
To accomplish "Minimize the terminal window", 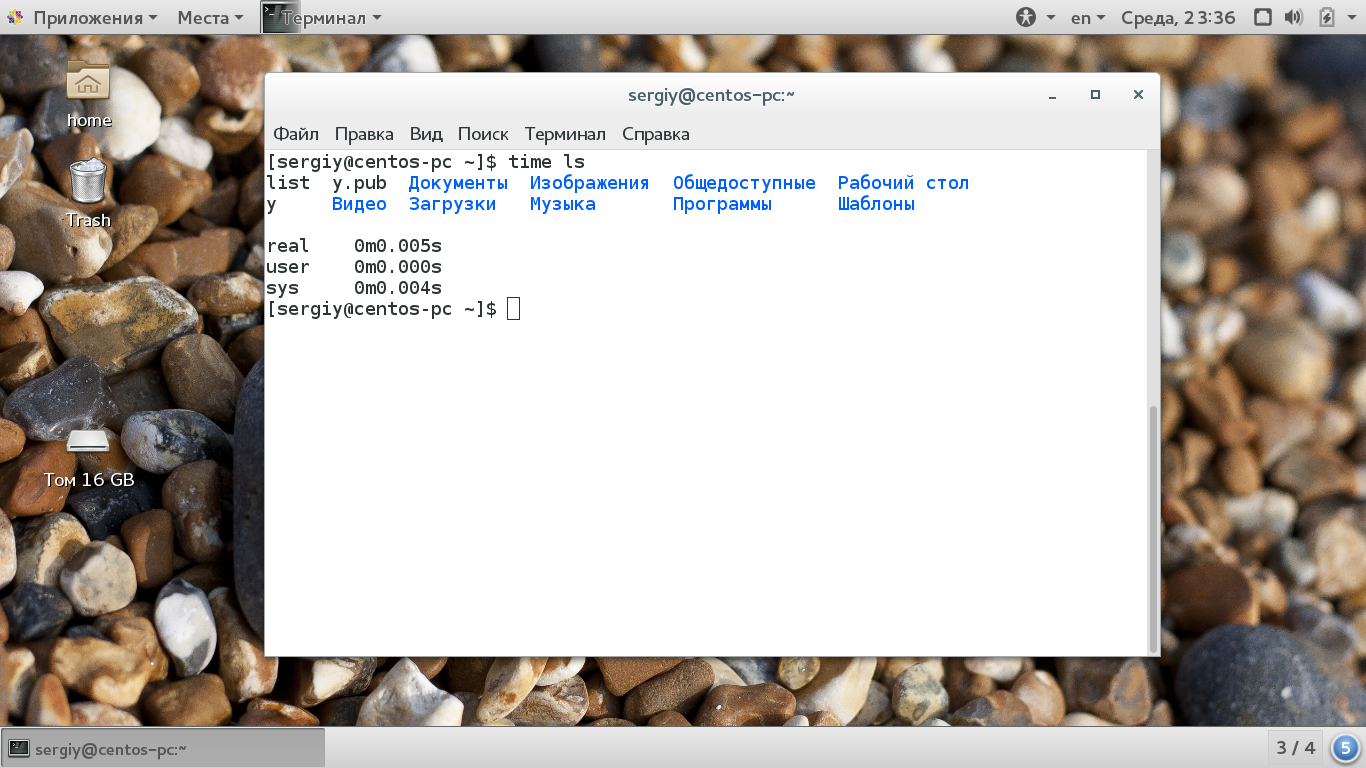I will tap(1053, 95).
